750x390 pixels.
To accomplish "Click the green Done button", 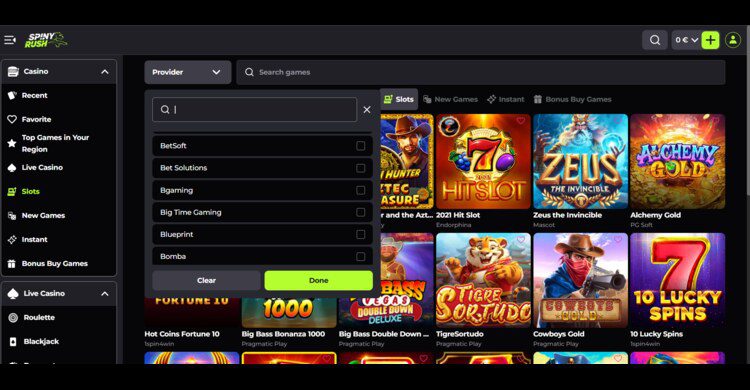I will [319, 280].
